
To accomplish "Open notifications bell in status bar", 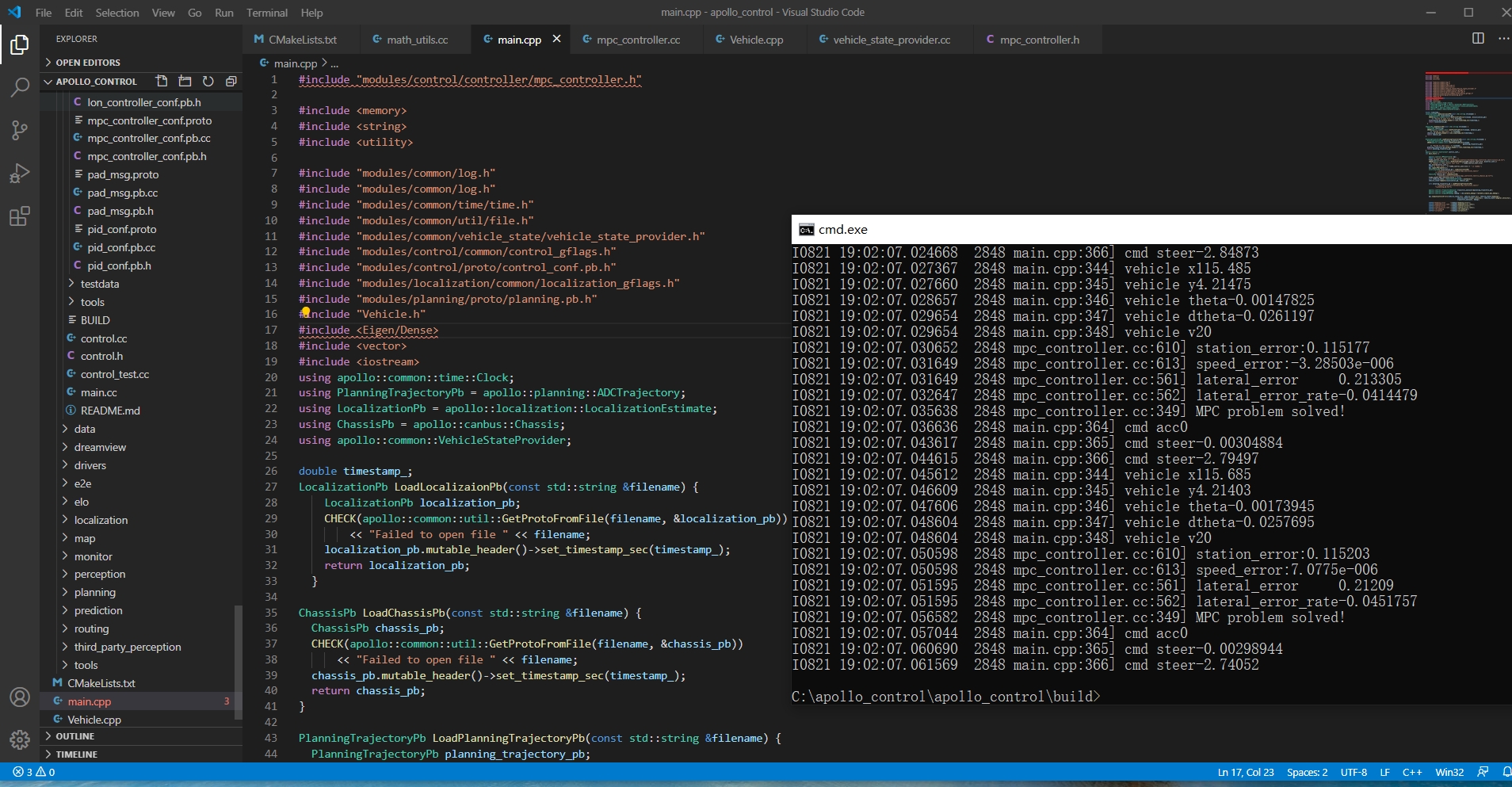I will (x=1506, y=772).
